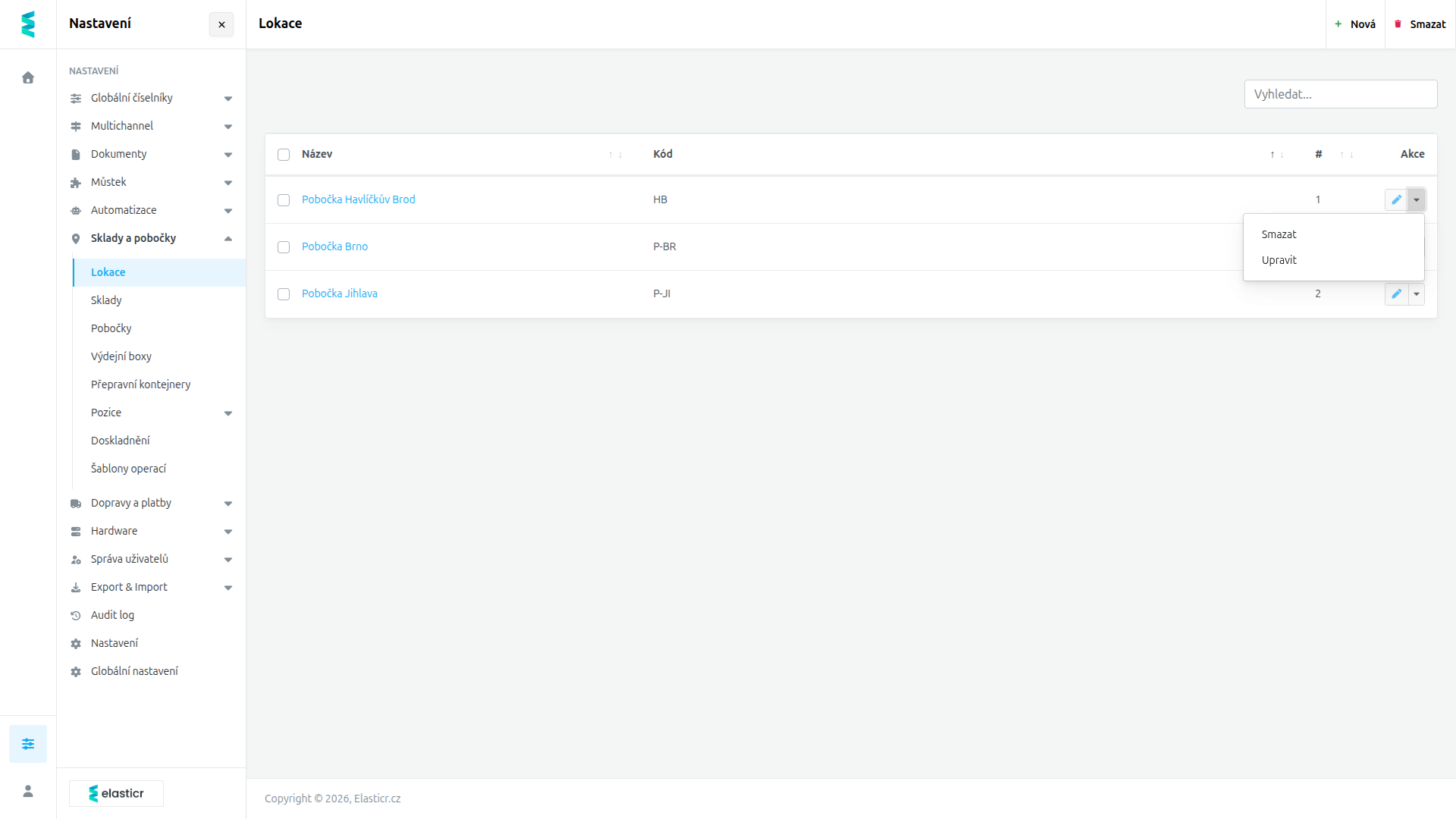Expand the Můstek submenu arrow
Screen dimensions: 1456x819
click(228, 183)
